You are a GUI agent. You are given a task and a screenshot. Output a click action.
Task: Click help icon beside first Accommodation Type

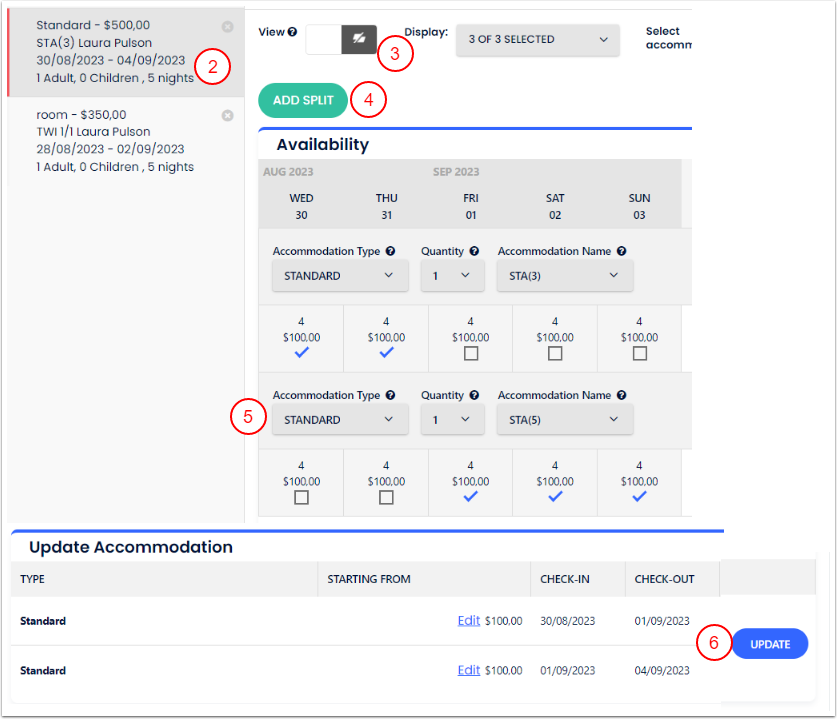tap(390, 252)
